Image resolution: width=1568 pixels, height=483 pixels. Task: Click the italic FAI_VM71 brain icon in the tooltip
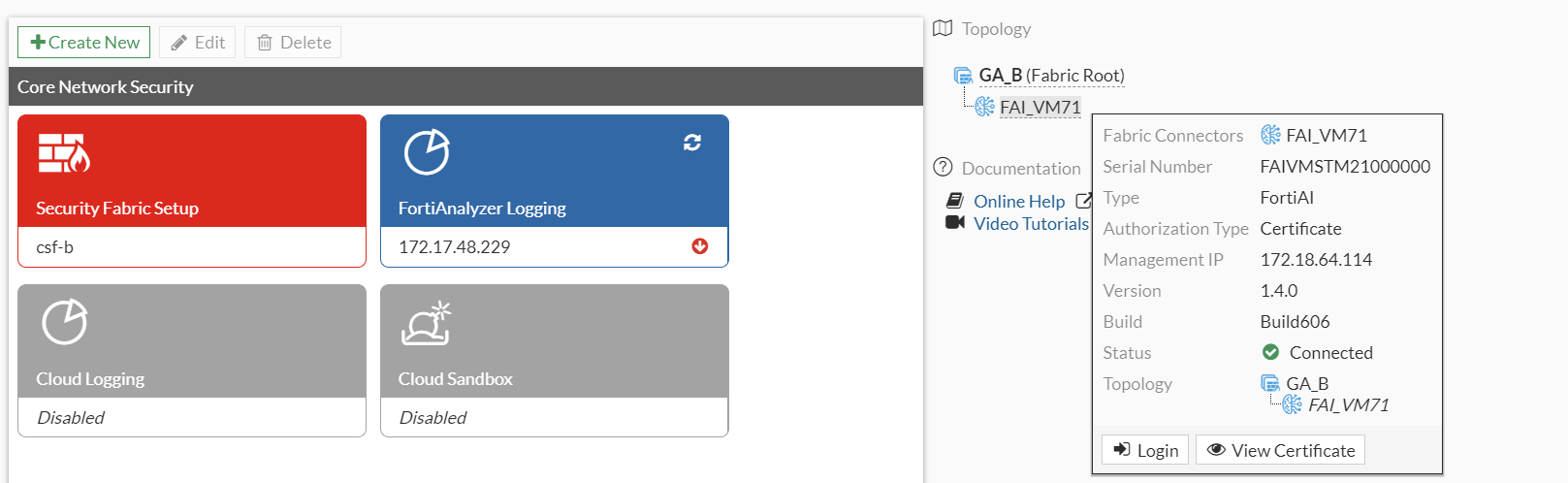[1292, 404]
